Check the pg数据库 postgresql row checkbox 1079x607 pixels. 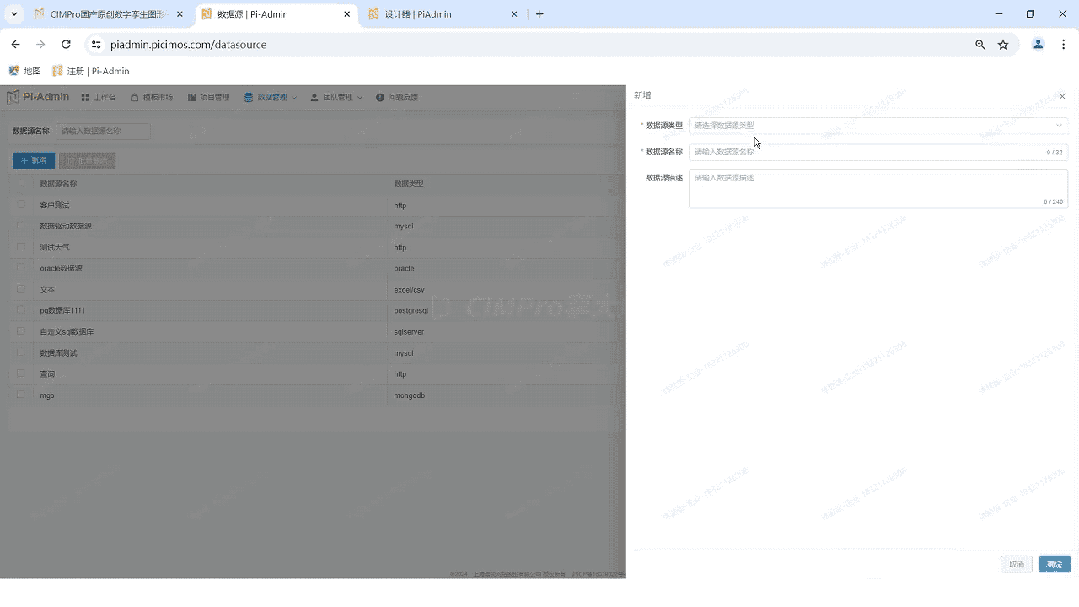click(x=21, y=310)
